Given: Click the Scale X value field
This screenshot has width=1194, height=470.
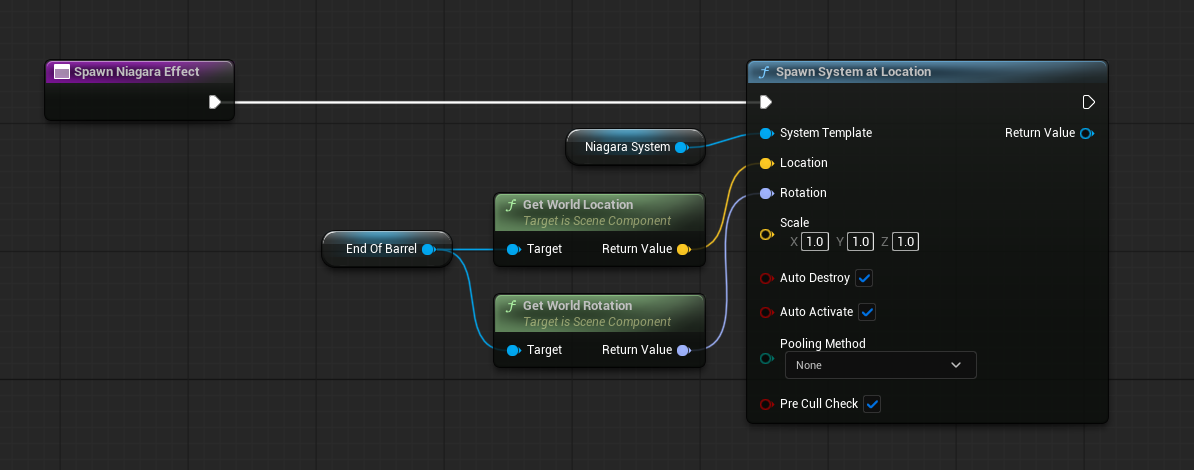Looking at the screenshot, I should coord(815,242).
